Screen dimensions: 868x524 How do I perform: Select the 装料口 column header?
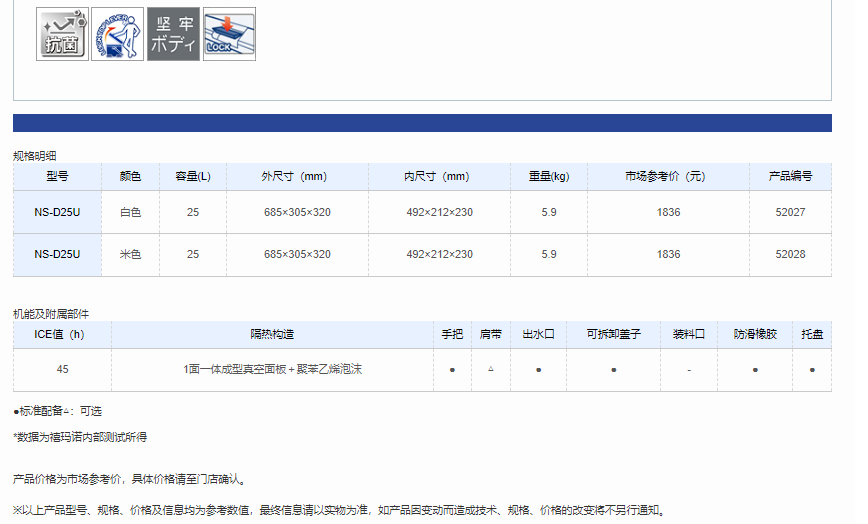[689, 335]
